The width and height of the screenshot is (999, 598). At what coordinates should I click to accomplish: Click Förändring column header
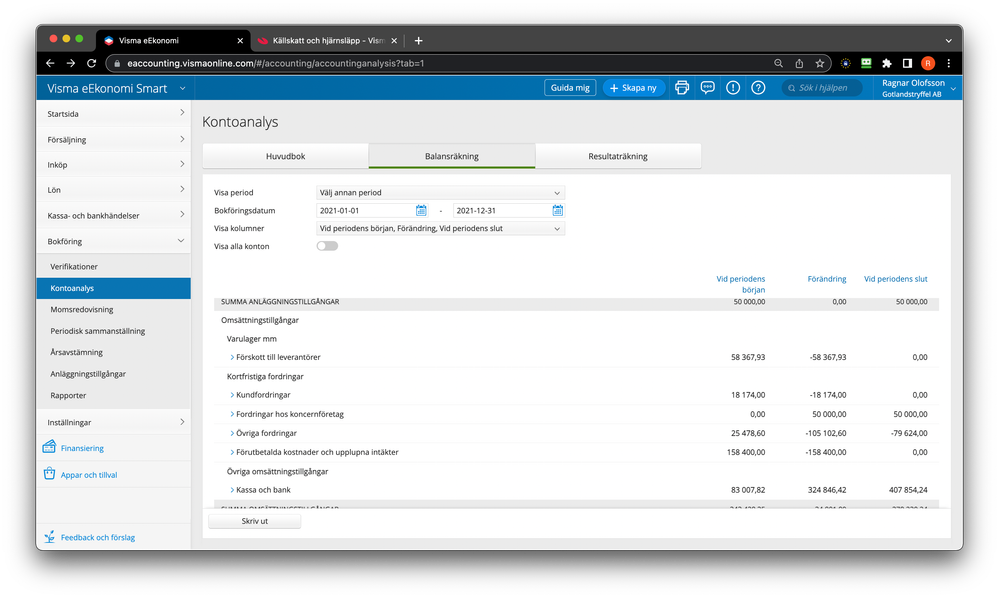coord(827,279)
